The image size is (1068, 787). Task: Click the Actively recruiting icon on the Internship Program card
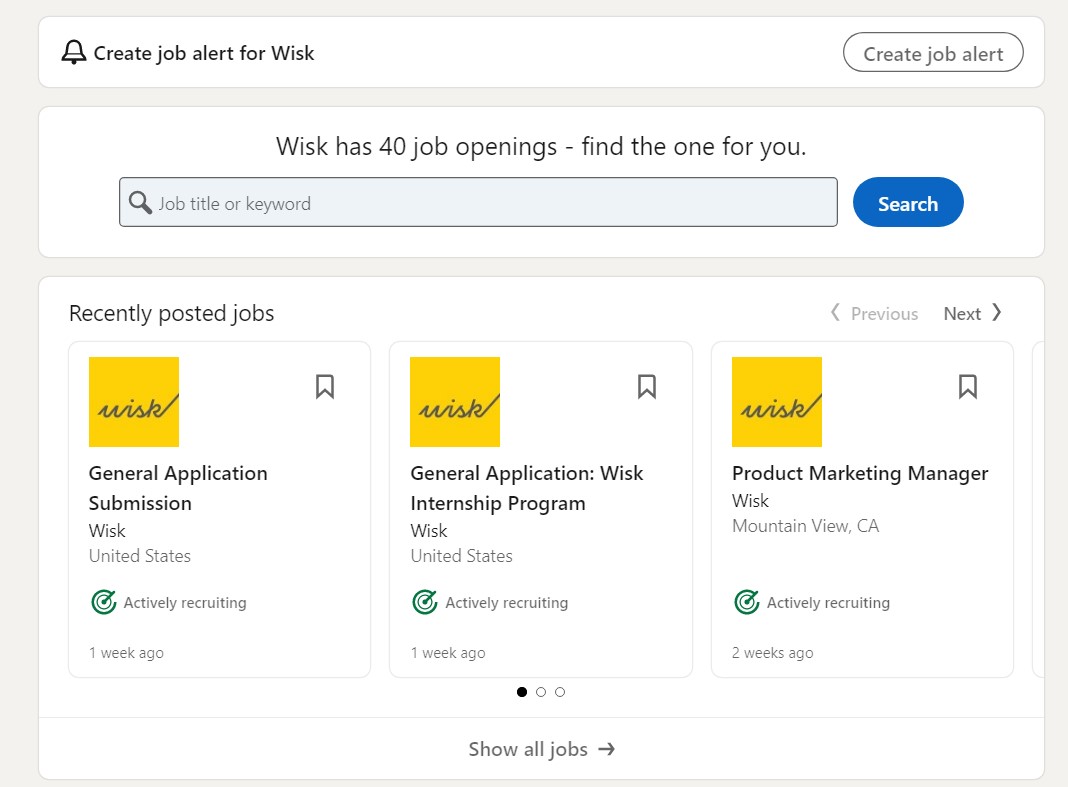pyautogui.click(x=425, y=602)
